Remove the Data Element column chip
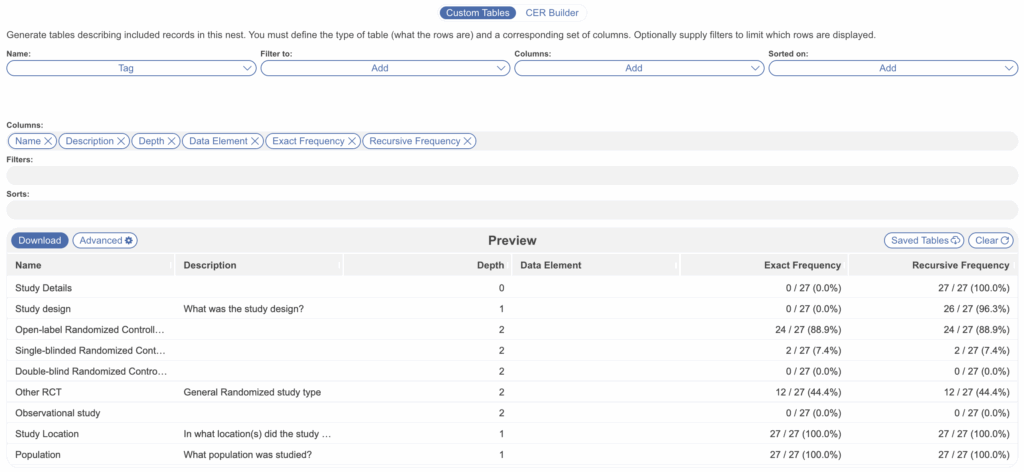Image resolution: width=1024 pixels, height=472 pixels. click(256, 141)
